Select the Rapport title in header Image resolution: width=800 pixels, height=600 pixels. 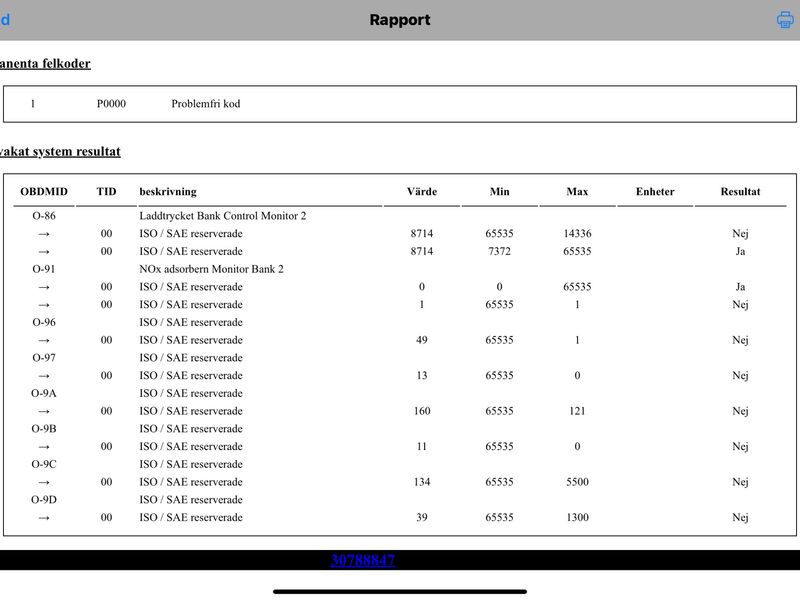pyautogui.click(x=399, y=20)
